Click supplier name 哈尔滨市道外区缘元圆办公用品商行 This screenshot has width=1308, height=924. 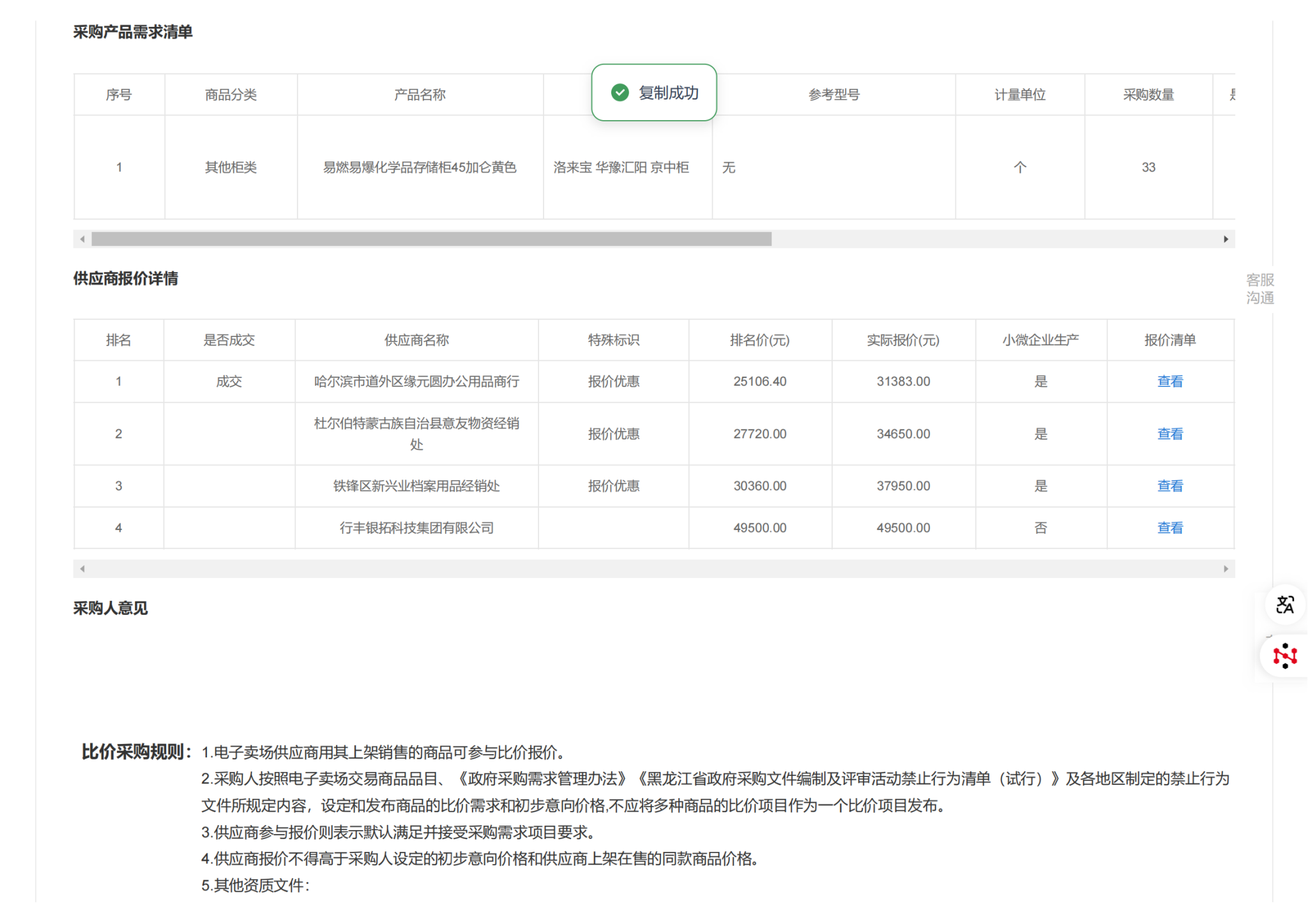click(x=416, y=381)
